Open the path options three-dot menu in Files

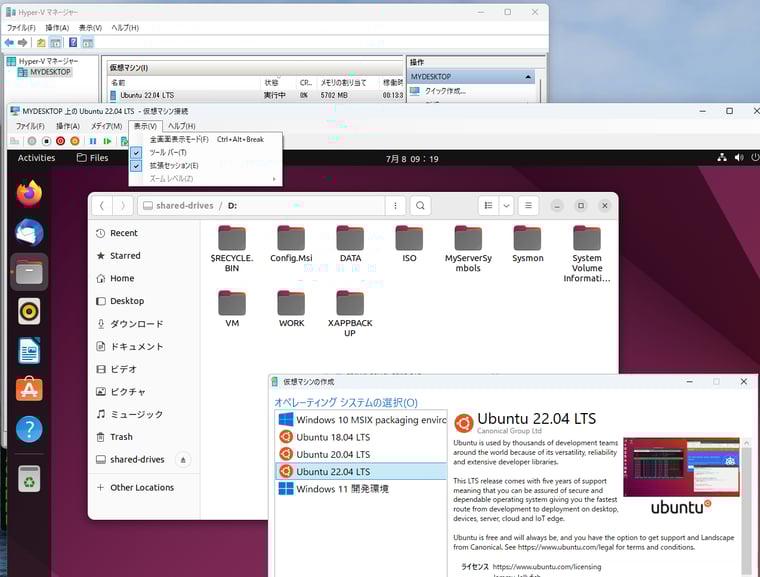click(396, 206)
